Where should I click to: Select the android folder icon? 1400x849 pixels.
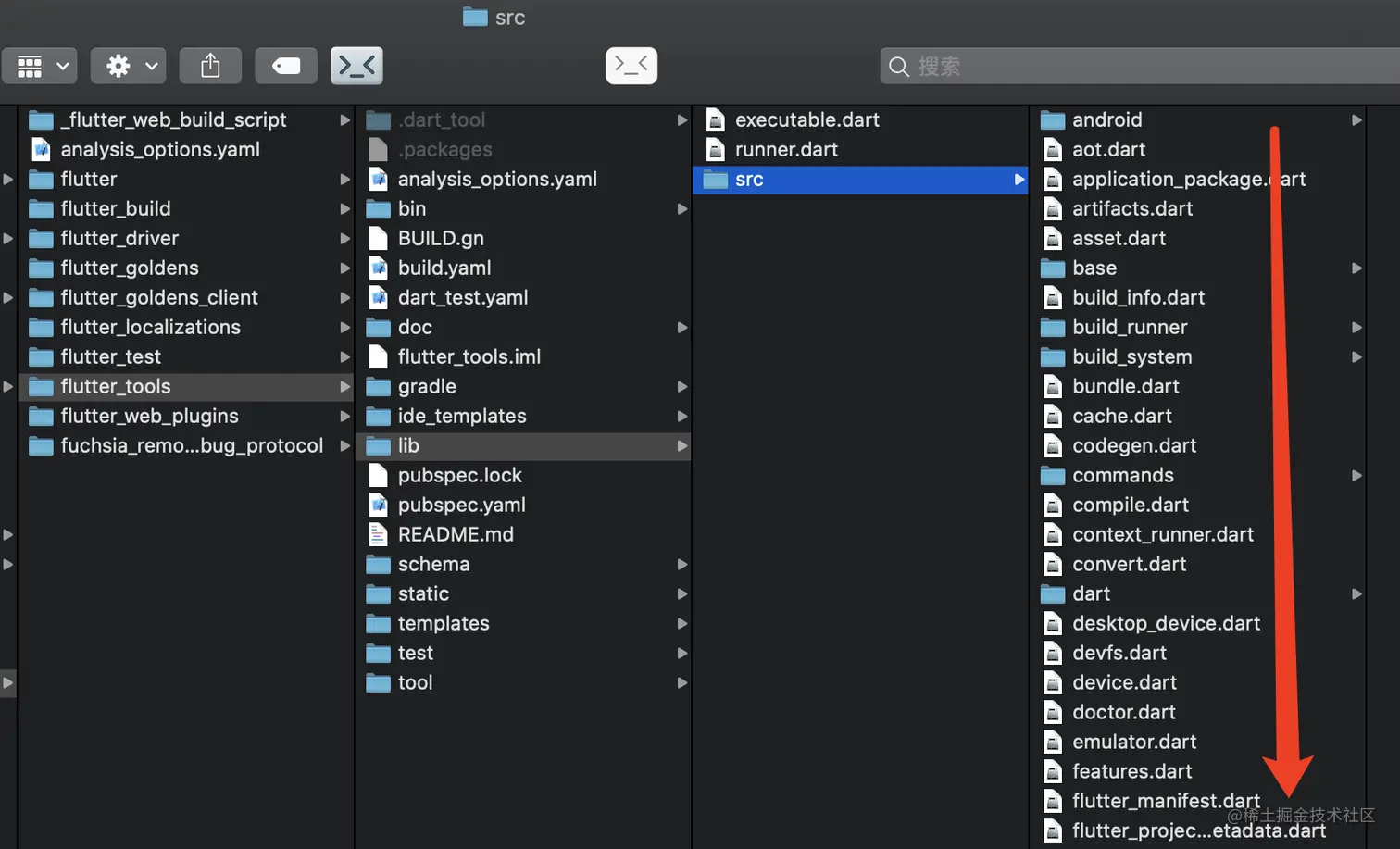(1052, 120)
